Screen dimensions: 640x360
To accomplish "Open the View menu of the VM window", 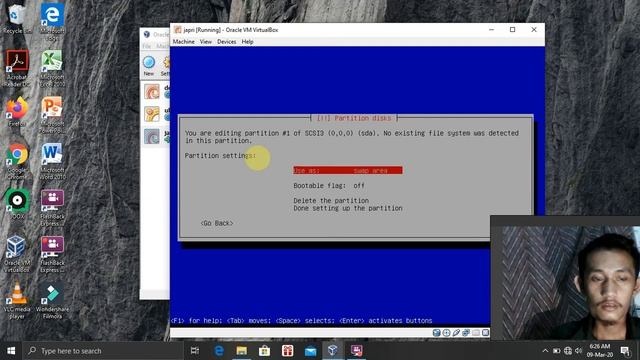I will coord(206,42).
